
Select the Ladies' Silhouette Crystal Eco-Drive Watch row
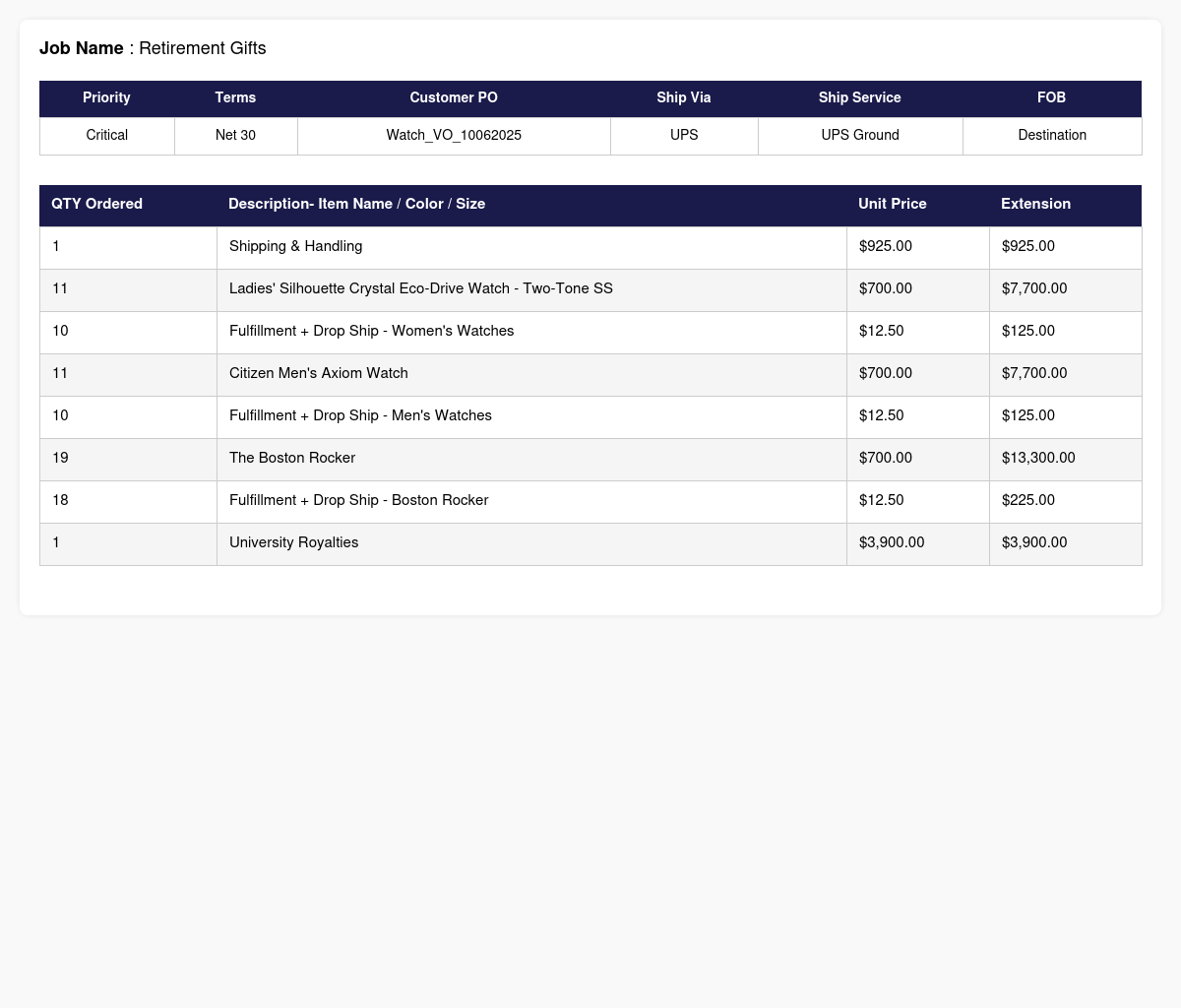pos(590,289)
